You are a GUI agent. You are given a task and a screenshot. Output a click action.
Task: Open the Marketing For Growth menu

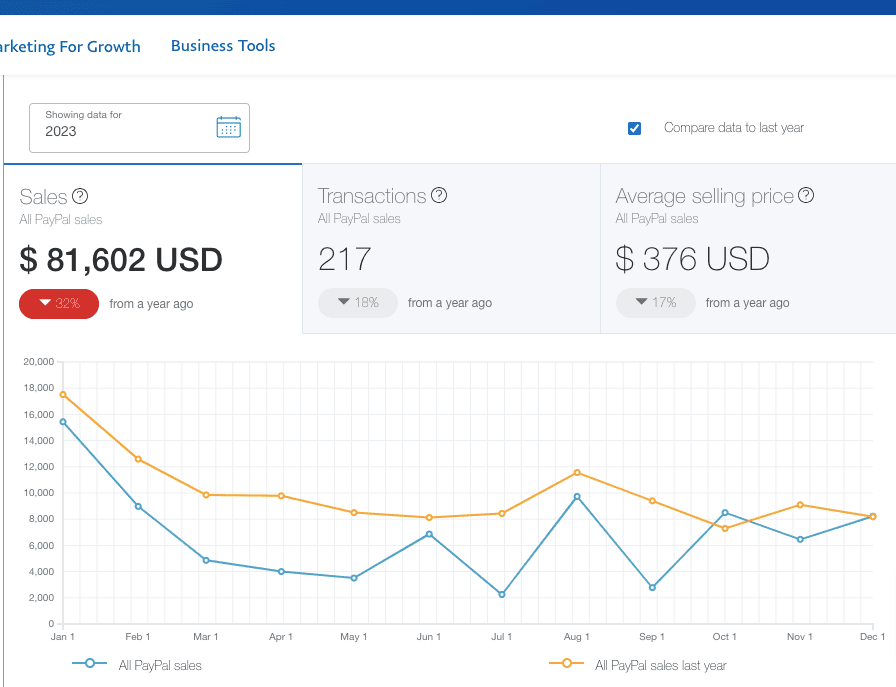pyautogui.click(x=70, y=46)
